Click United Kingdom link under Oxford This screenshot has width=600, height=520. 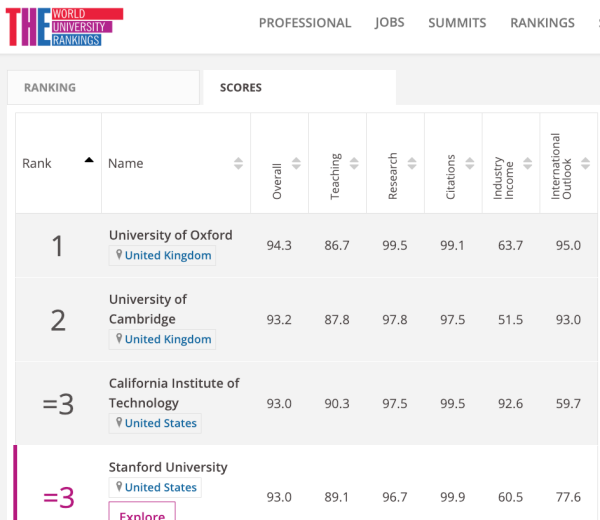click(168, 255)
